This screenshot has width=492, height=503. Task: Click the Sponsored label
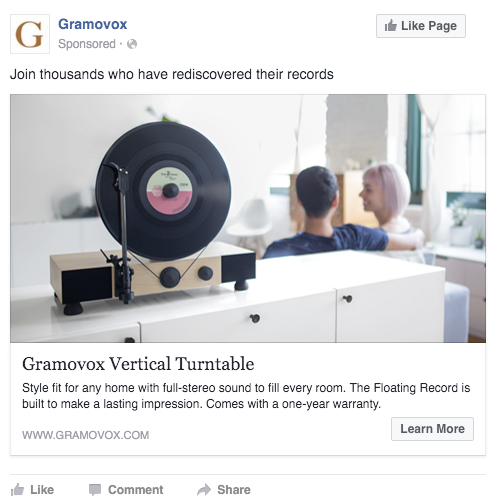tap(87, 44)
